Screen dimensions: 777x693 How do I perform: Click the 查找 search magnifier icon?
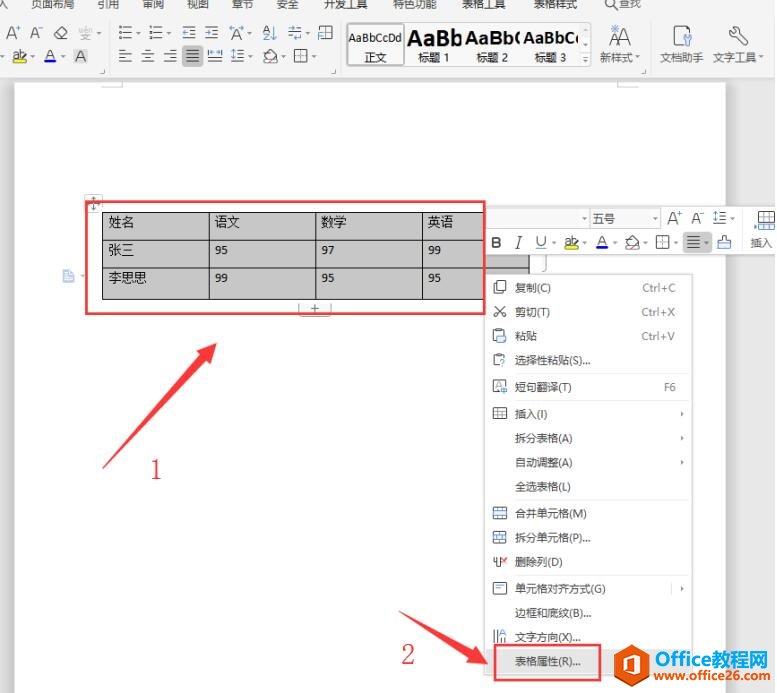click(x=610, y=5)
